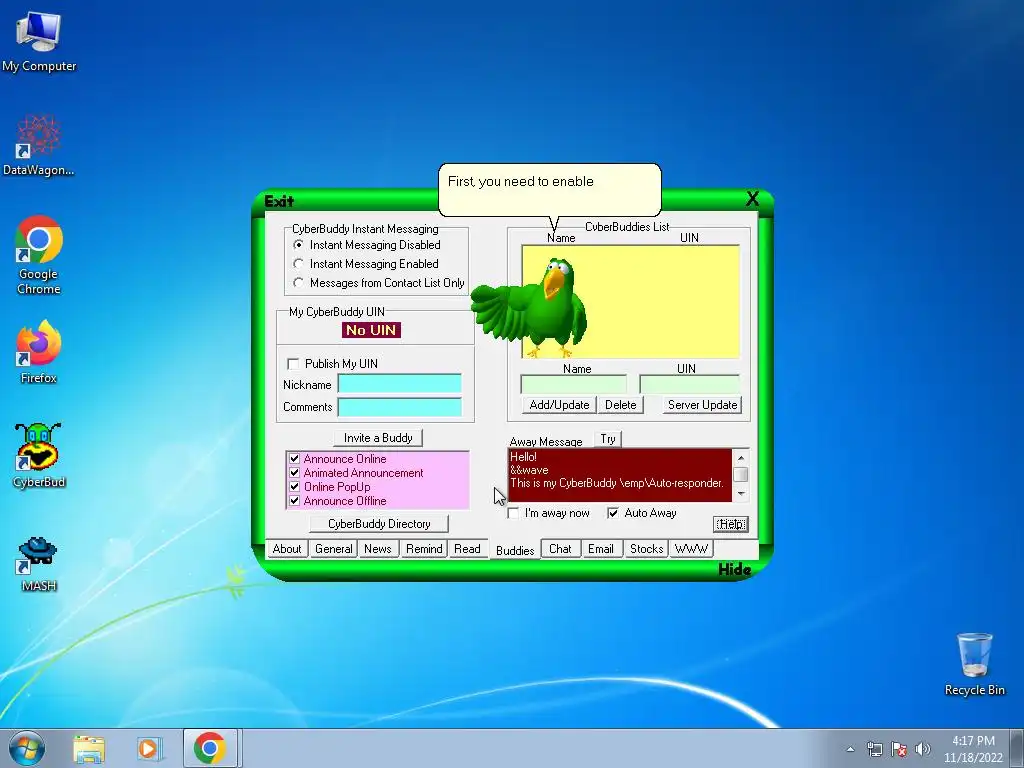The width and height of the screenshot is (1024, 768).
Task: Switch to the Chat tab
Action: click(x=560, y=549)
